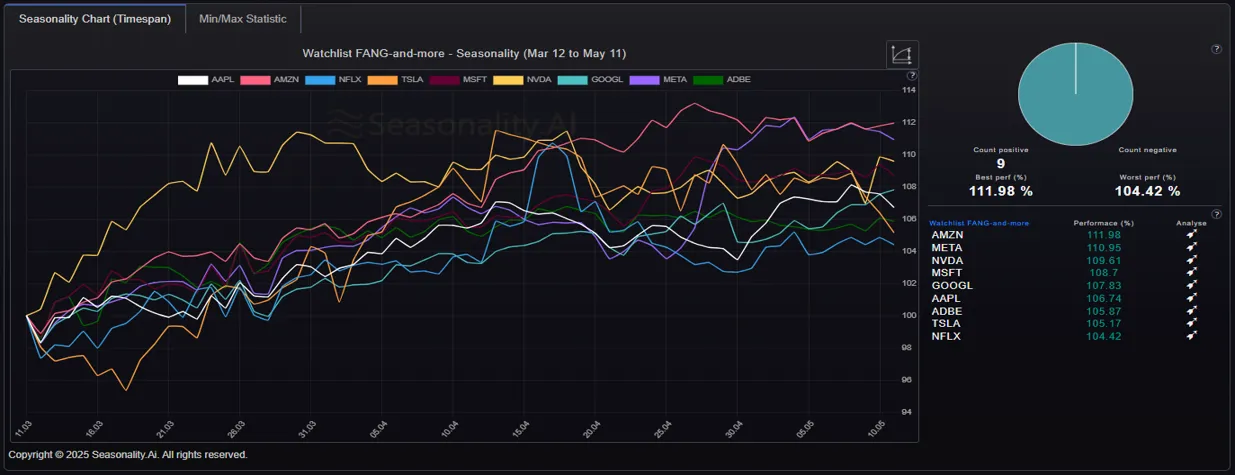
Task: Select NFLX in the watchlist table
Action: [945, 336]
